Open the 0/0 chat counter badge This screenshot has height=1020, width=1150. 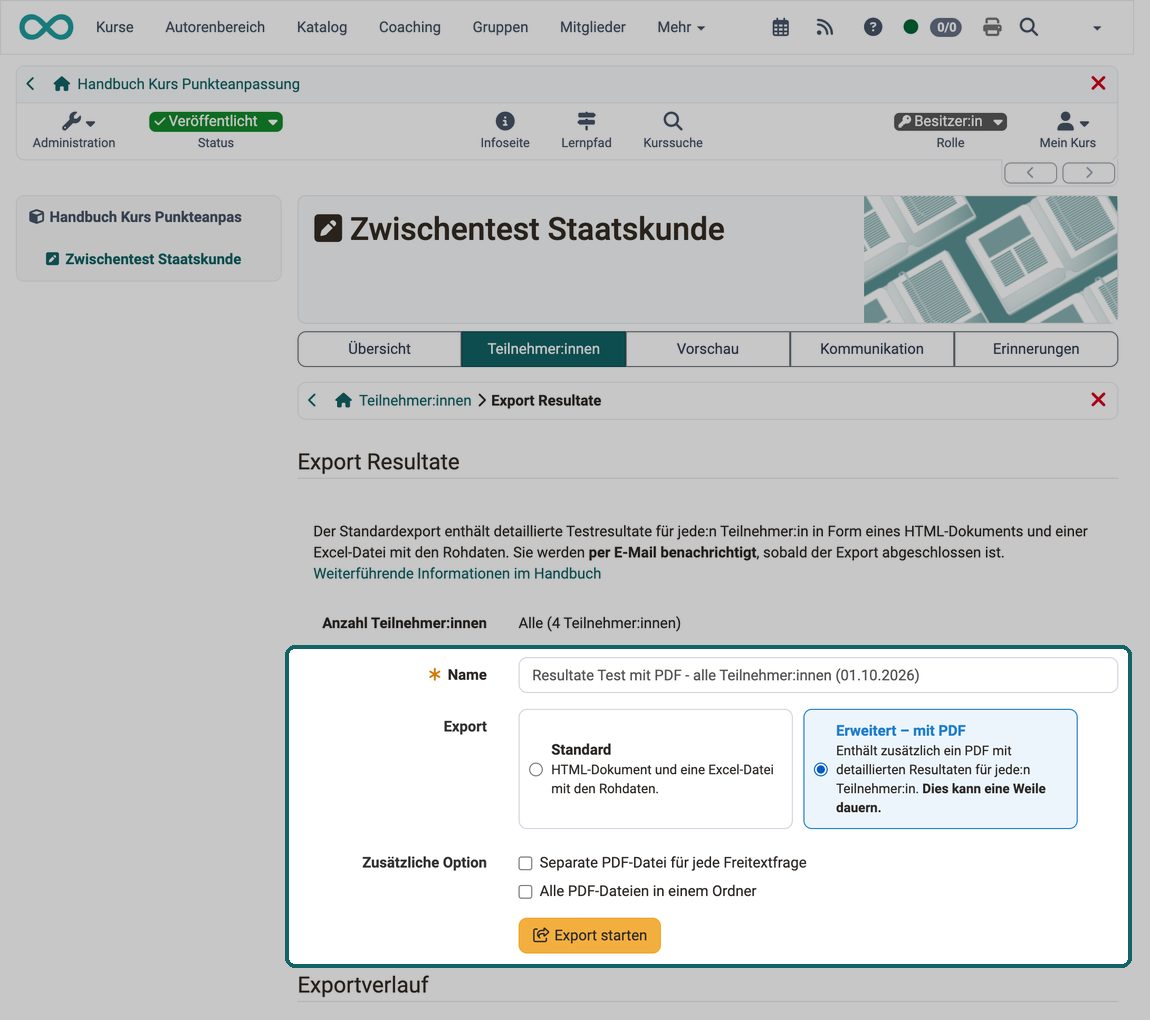pyautogui.click(x=946, y=27)
